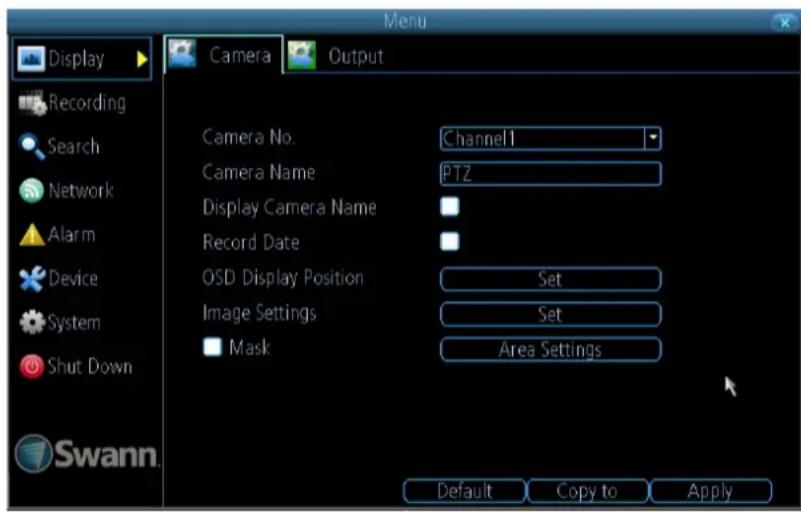Viewport: 801px width, 512px height.
Task: Click the System gear icon
Action: [32, 322]
